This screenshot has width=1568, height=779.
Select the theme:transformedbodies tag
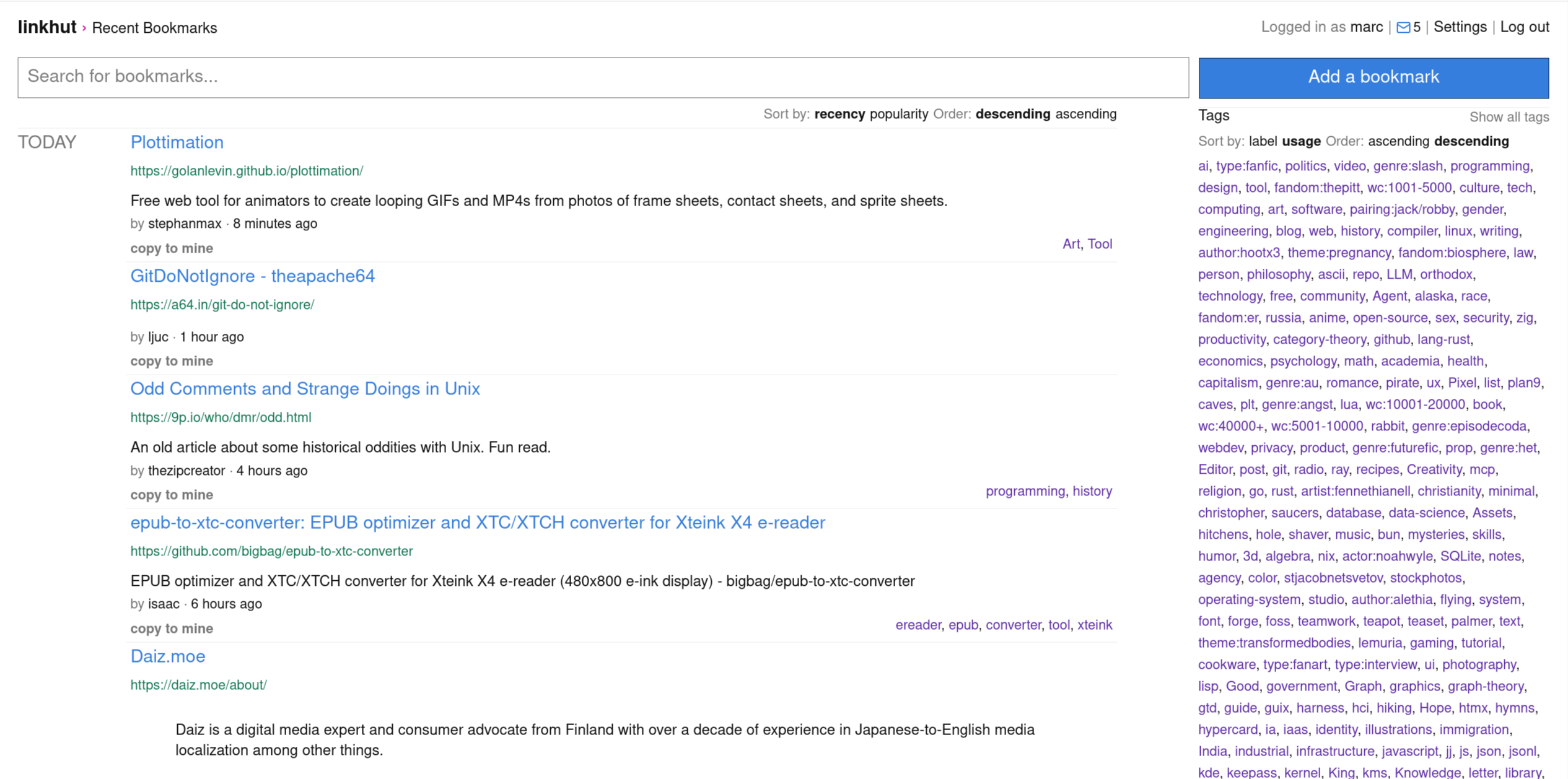tap(1274, 643)
